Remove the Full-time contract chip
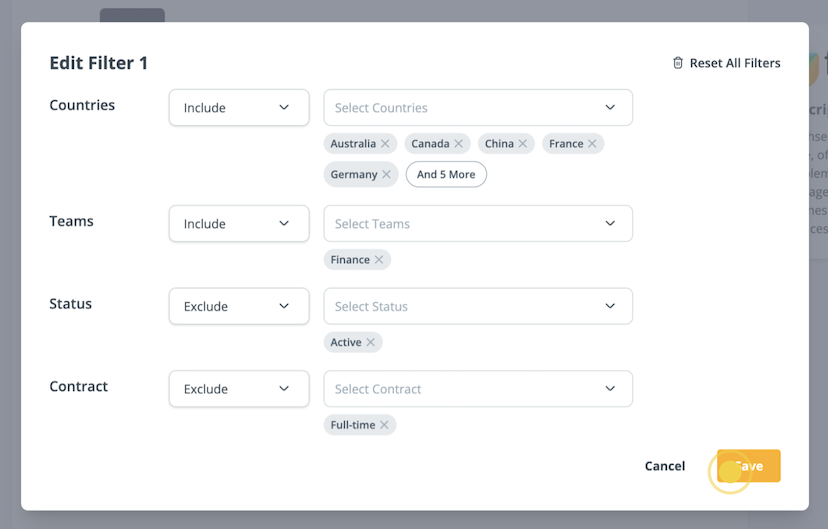The height and width of the screenshot is (529, 828). [x=384, y=426]
